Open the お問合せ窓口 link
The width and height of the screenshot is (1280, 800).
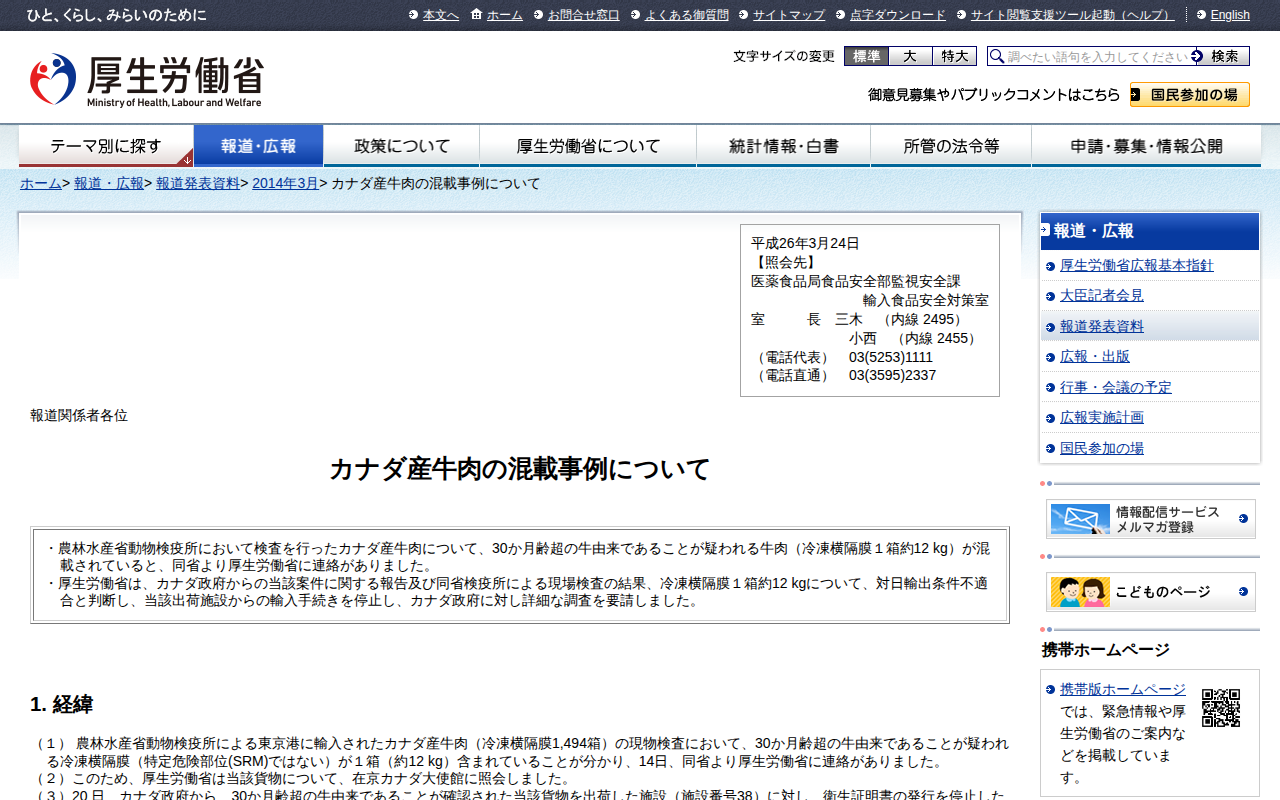(x=584, y=15)
